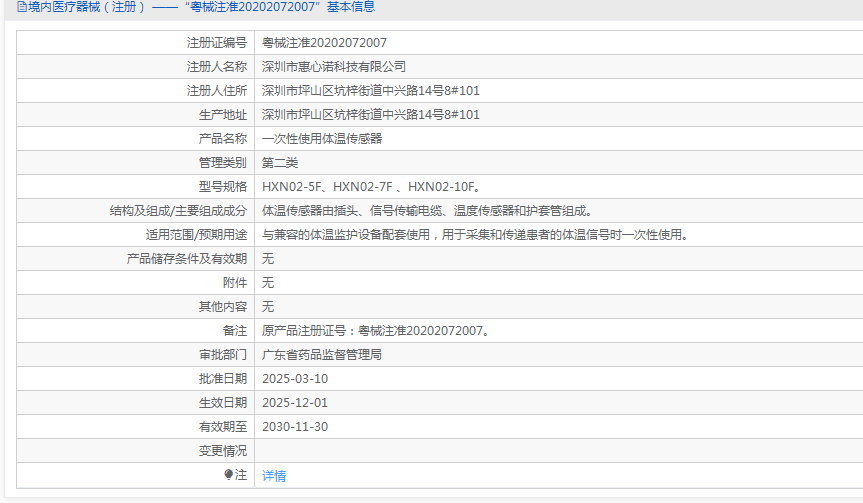The width and height of the screenshot is (863, 503).
Task: Click the 注册证编号 label
Action: (x=217, y=42)
